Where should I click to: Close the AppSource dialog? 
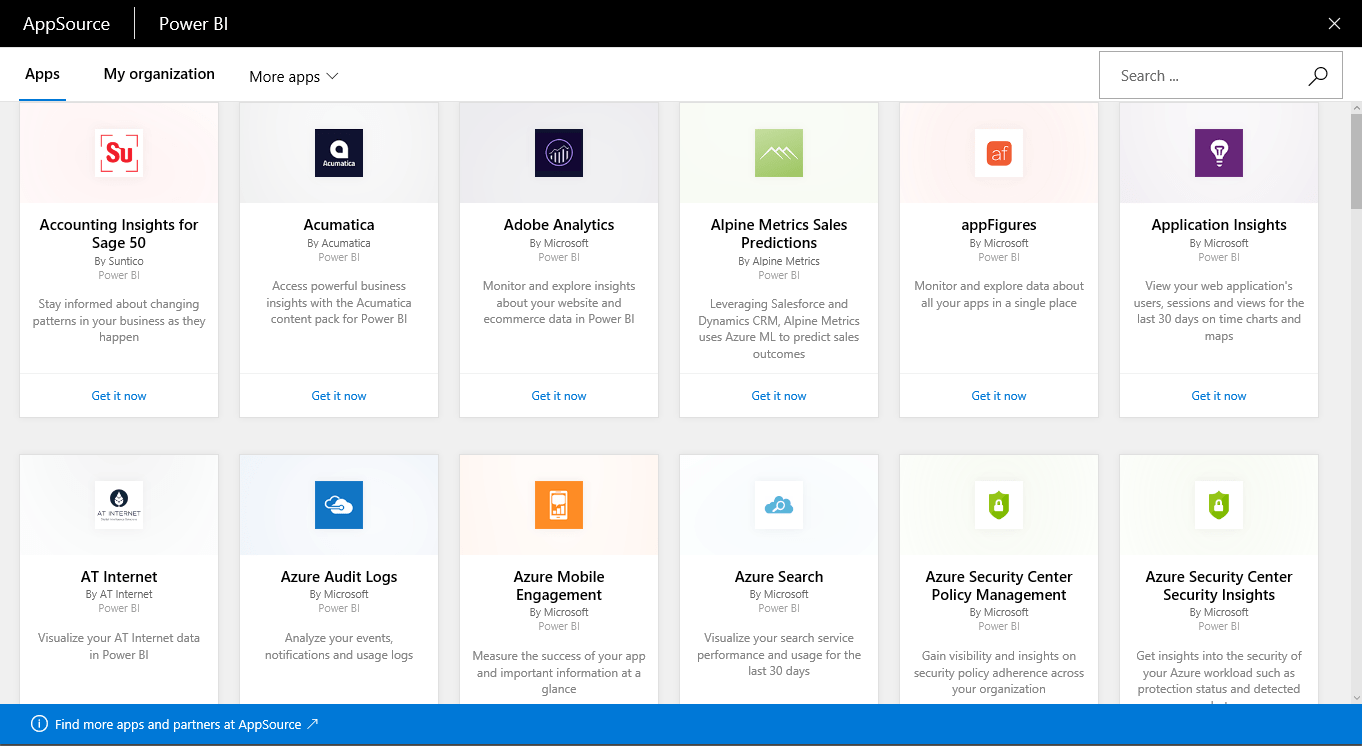coord(1334,24)
